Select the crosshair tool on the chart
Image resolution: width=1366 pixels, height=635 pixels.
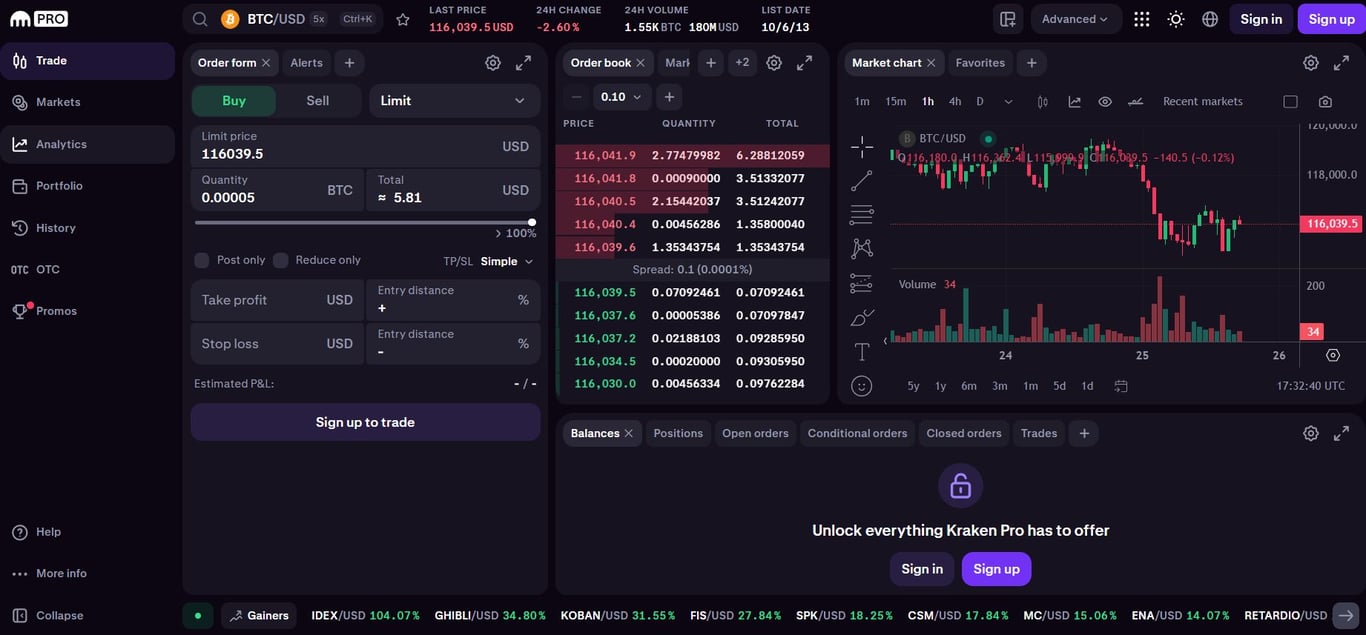[x=861, y=146]
